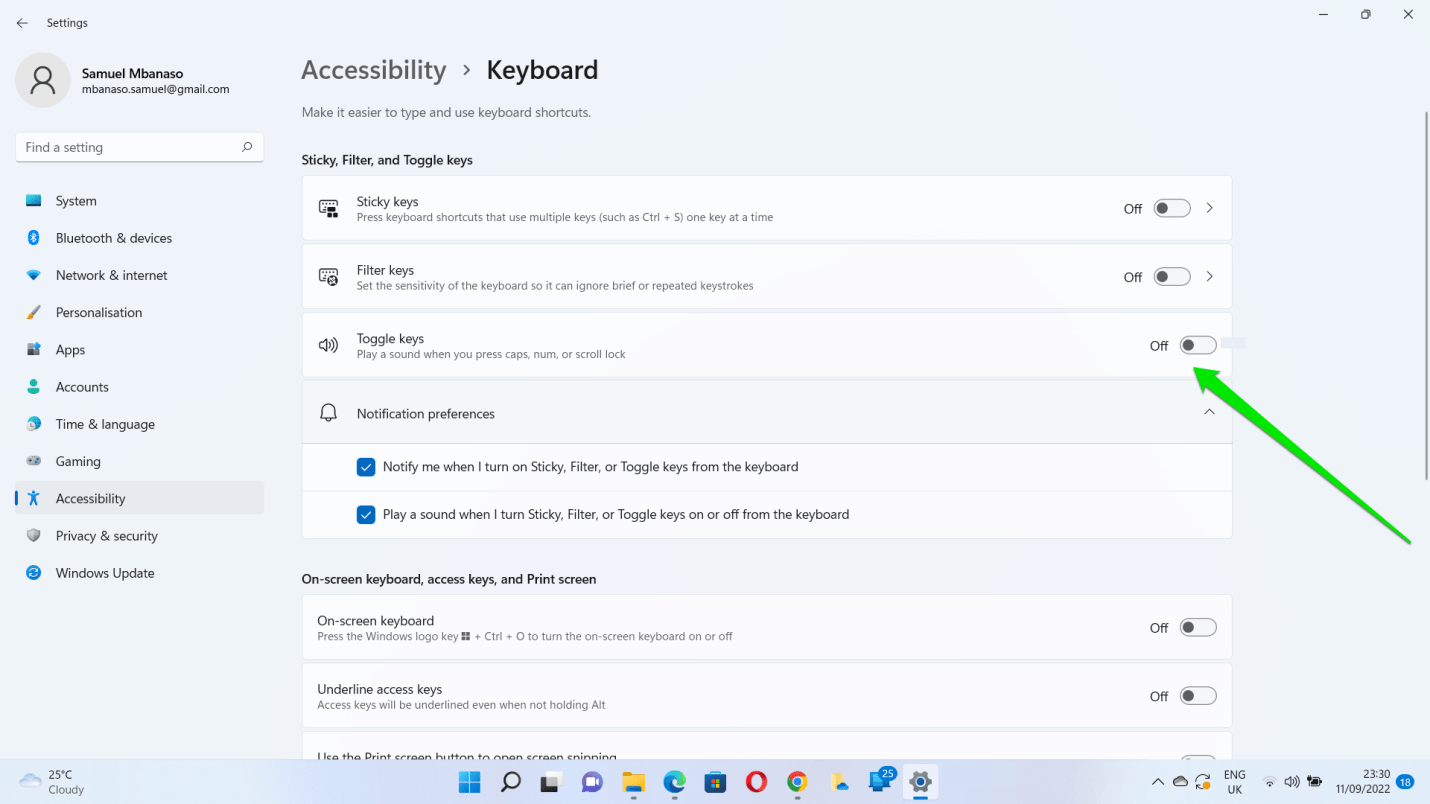The height and width of the screenshot is (804, 1430).
Task: Go to Bluetooth & devices settings
Action: (113, 238)
